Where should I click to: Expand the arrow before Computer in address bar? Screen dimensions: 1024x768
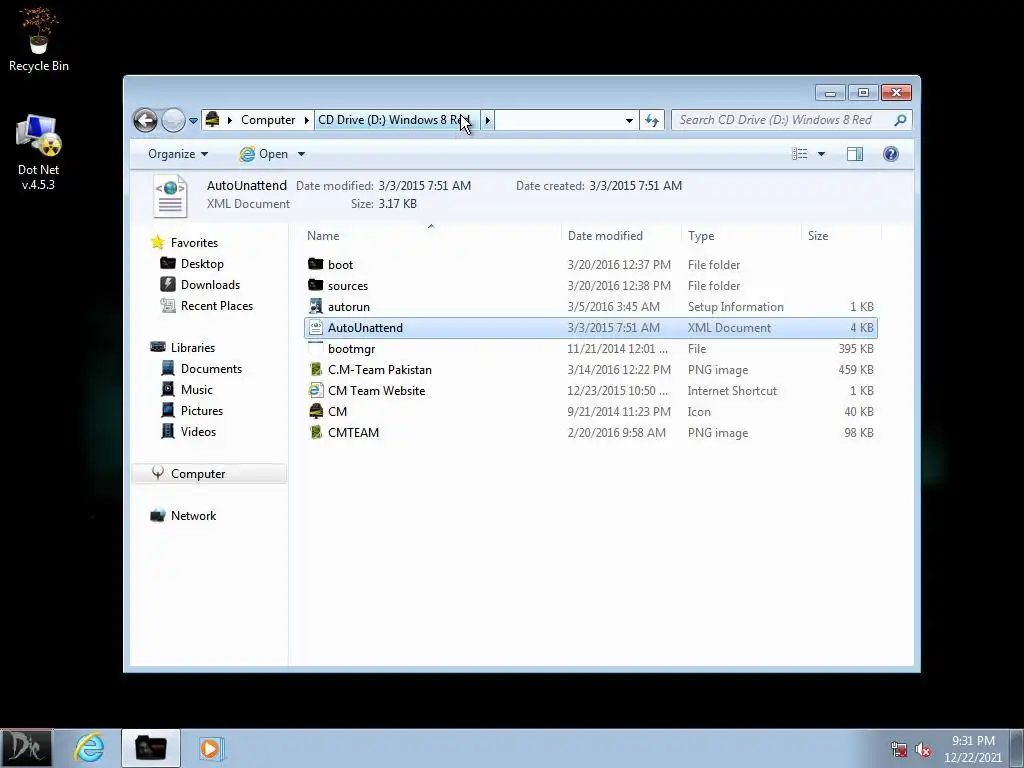point(230,120)
